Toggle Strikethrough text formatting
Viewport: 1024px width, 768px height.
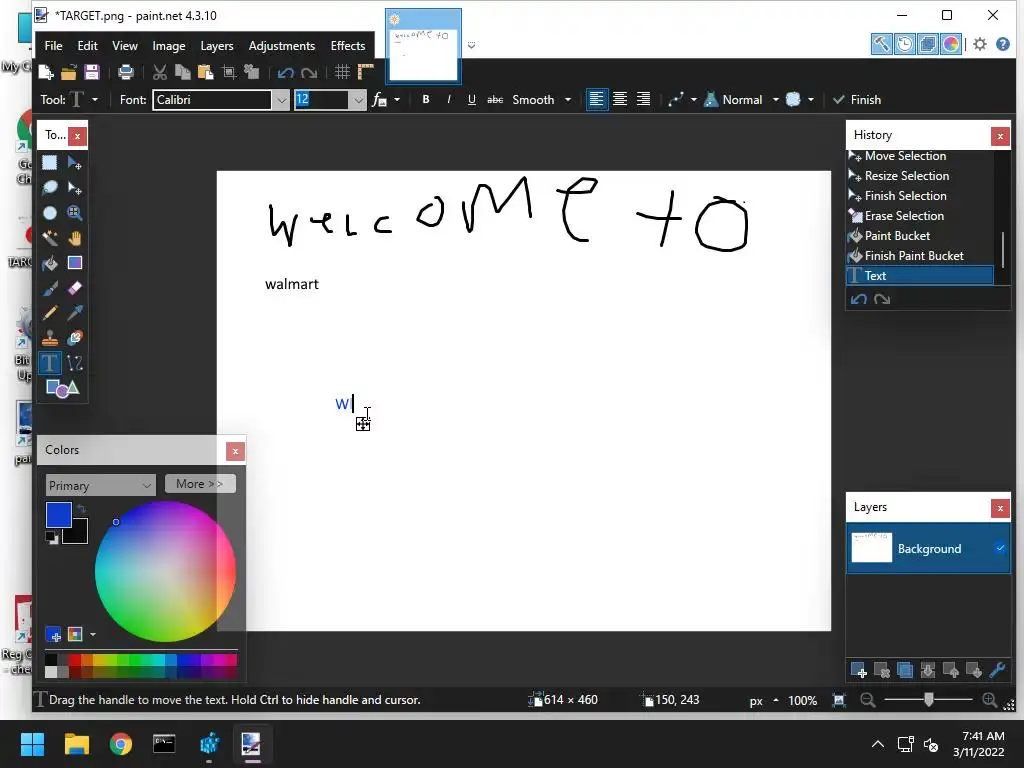pyautogui.click(x=495, y=99)
